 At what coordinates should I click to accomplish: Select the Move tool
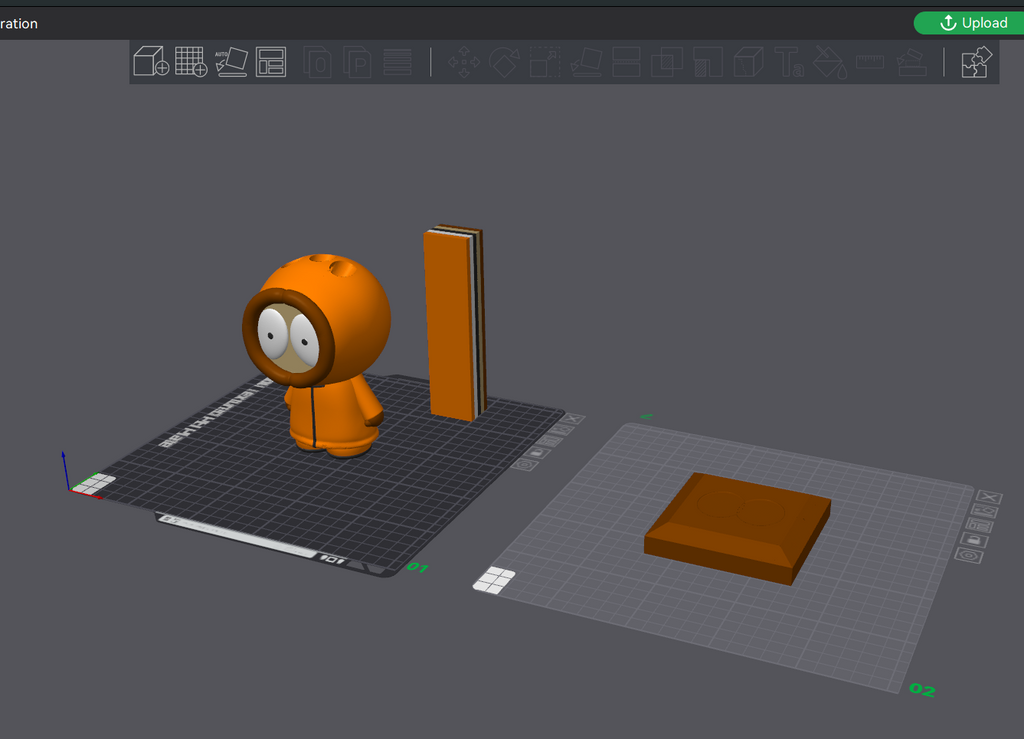(464, 62)
